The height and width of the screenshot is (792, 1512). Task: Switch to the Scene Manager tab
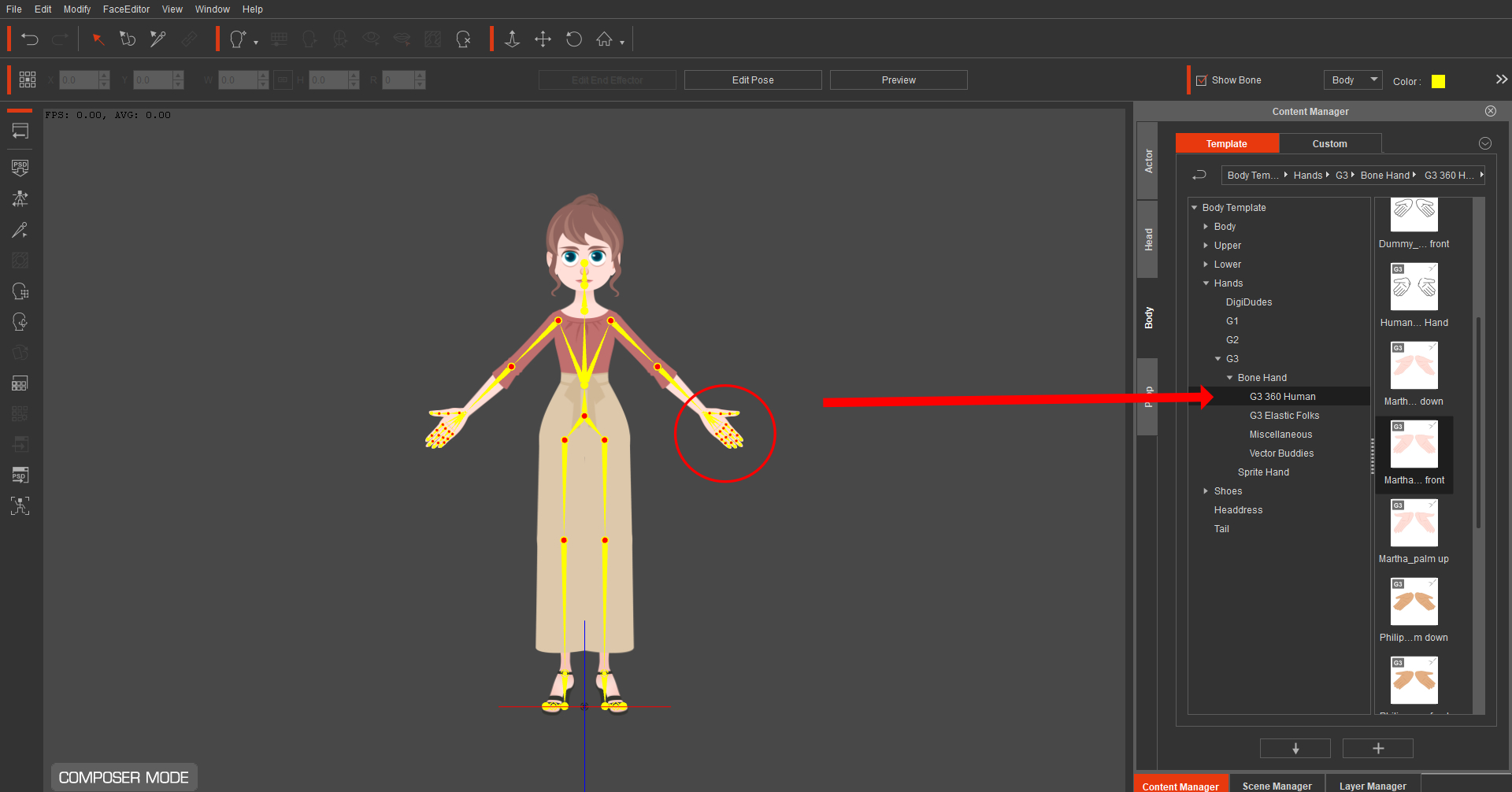pos(1277,784)
